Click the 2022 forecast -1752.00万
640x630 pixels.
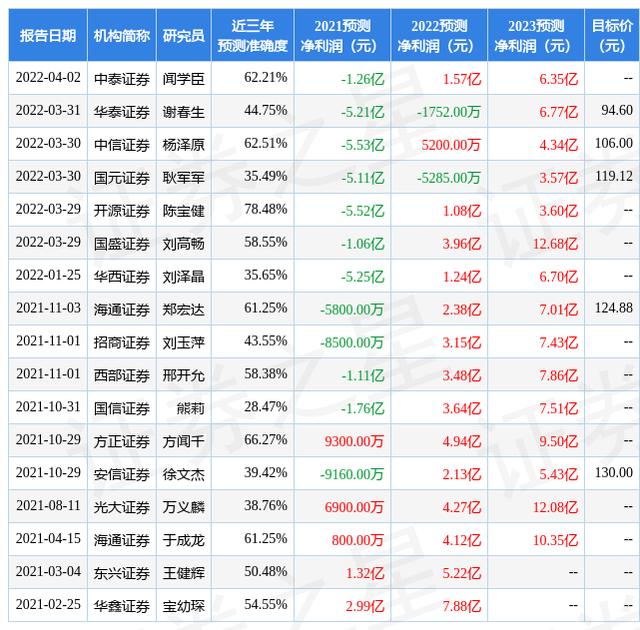click(449, 112)
